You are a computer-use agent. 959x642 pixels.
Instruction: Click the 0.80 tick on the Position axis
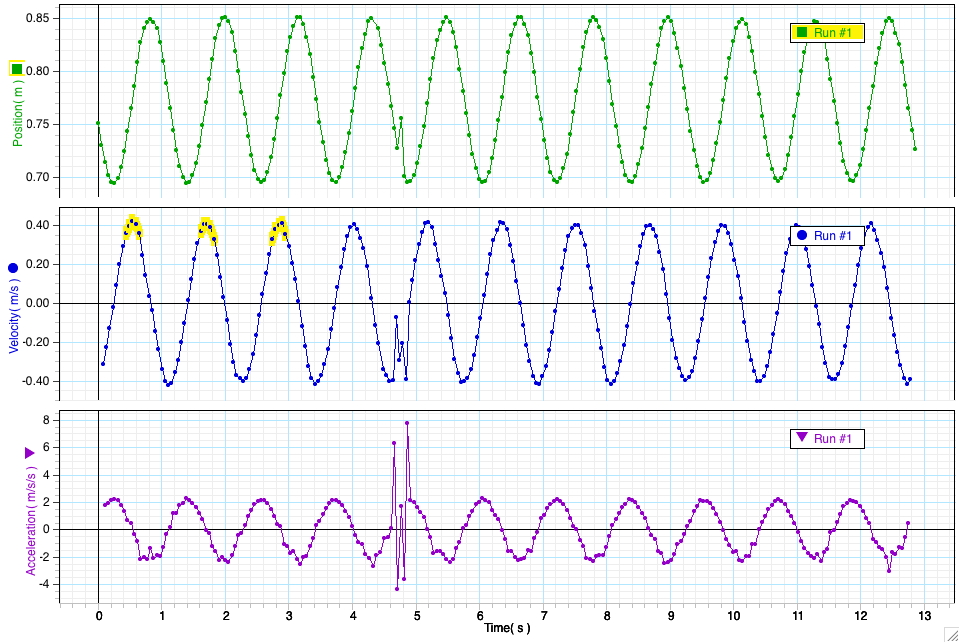tap(37, 72)
